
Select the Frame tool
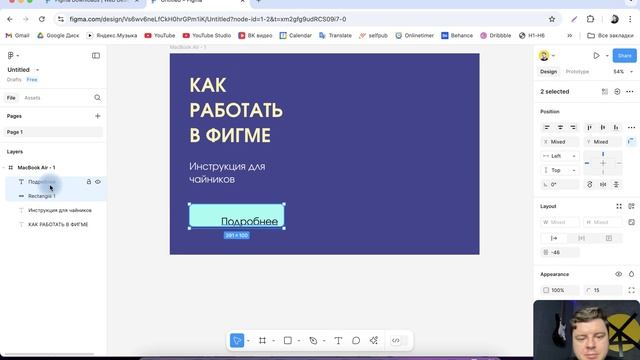262,340
